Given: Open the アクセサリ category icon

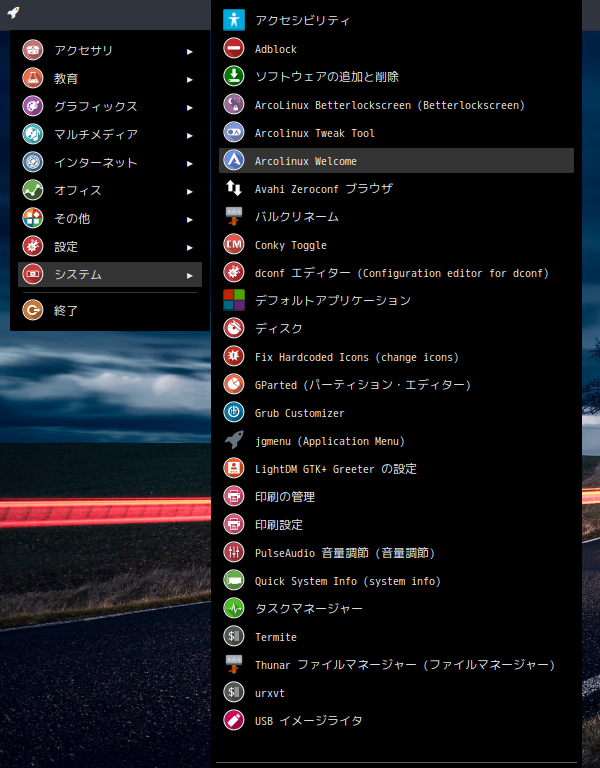Looking at the screenshot, I should 33,50.
